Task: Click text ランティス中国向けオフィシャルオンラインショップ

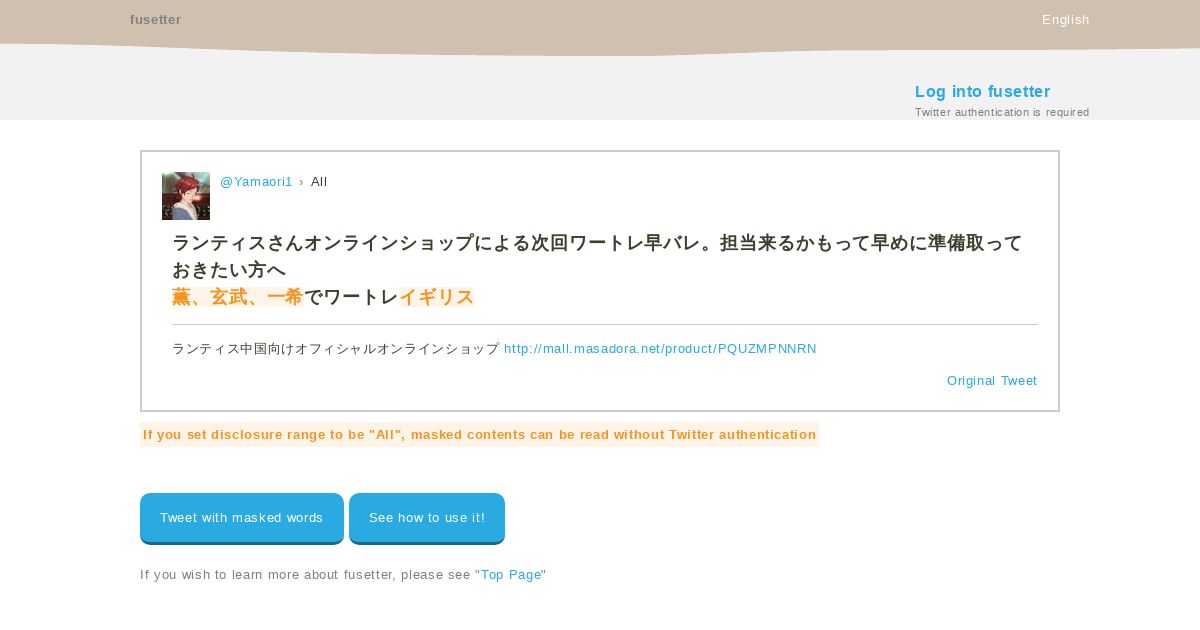Action: tap(335, 349)
